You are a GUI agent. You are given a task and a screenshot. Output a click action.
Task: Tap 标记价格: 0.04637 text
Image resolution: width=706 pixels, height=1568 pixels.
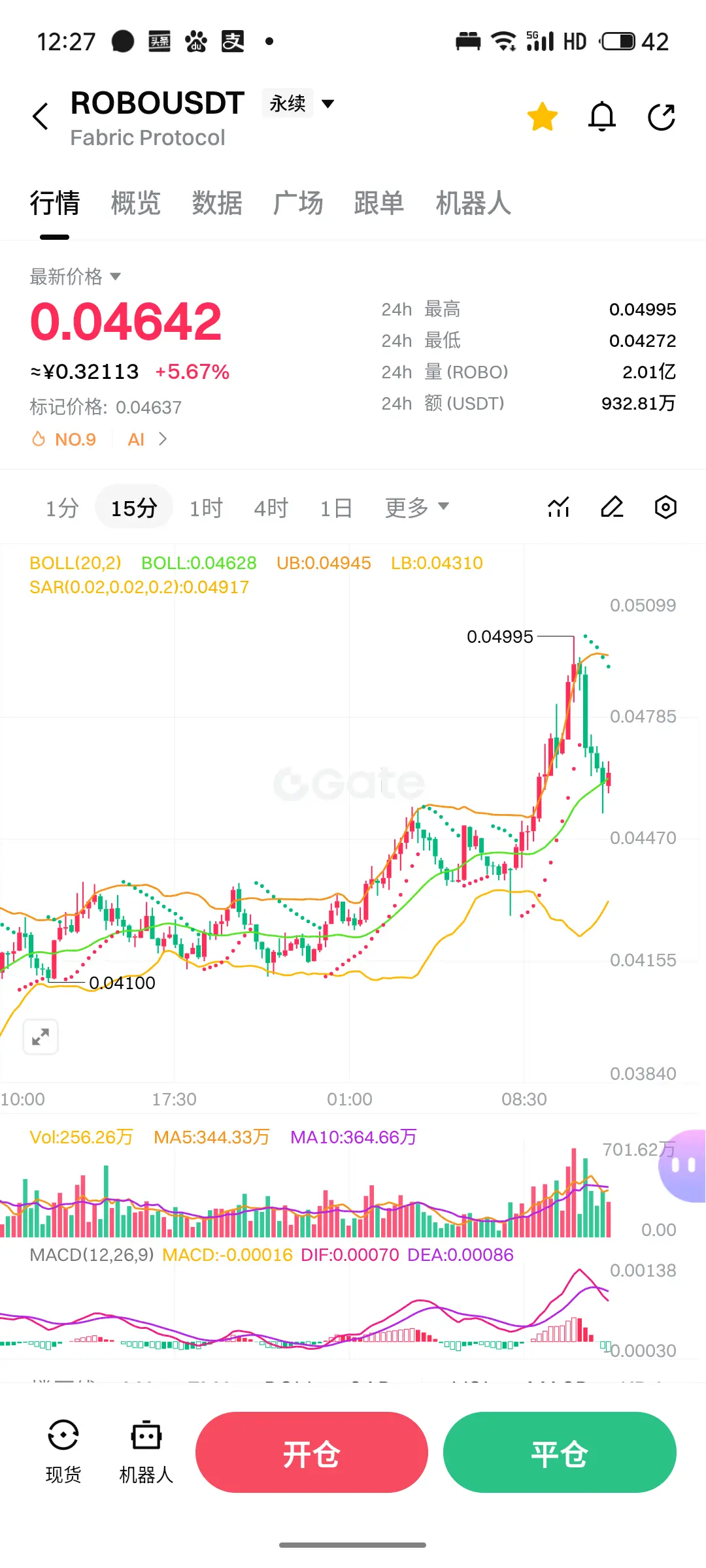tap(106, 407)
